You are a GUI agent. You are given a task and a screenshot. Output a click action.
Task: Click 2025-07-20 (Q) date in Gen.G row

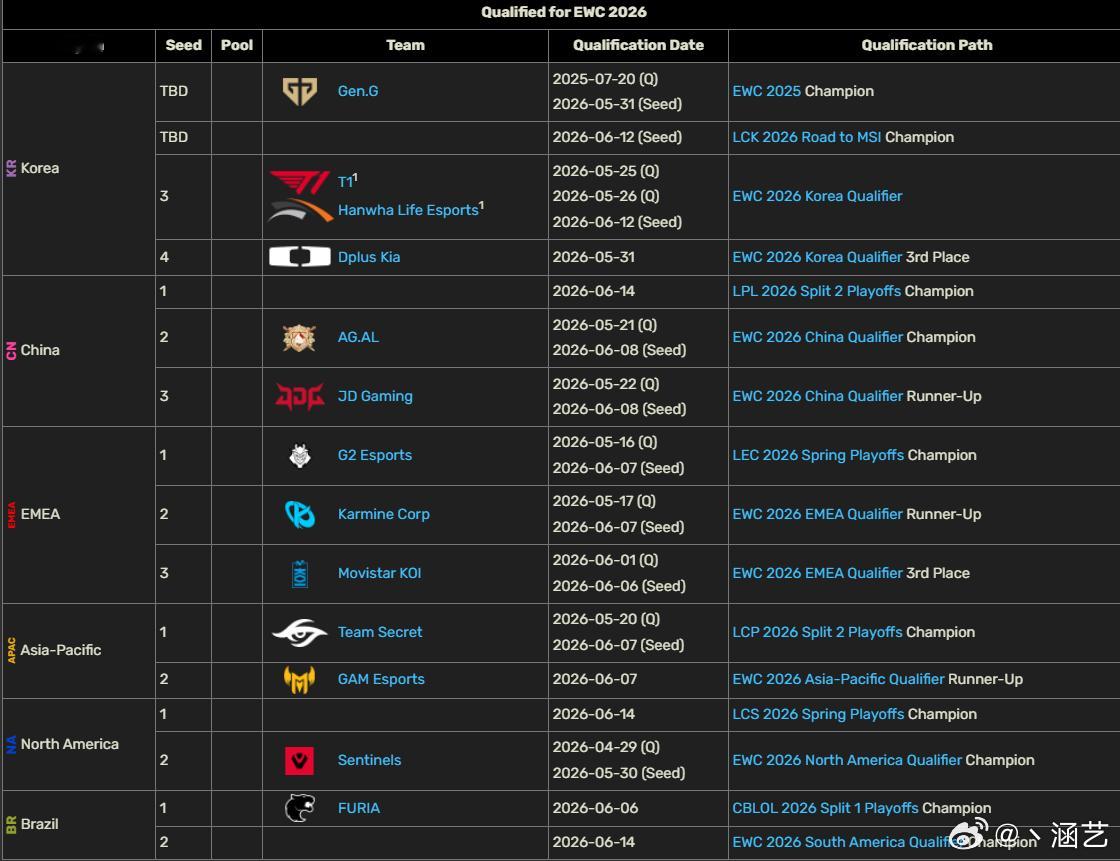click(x=605, y=79)
